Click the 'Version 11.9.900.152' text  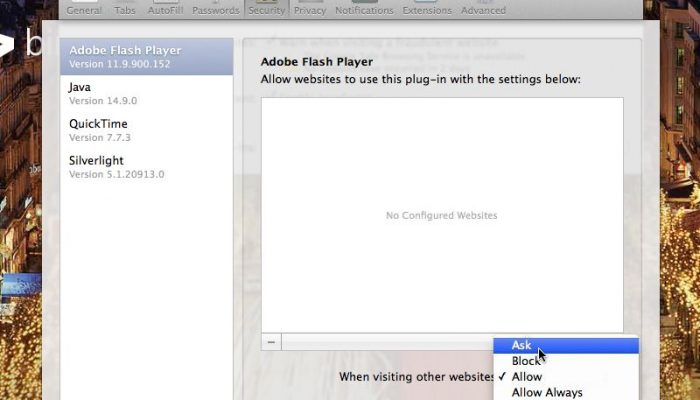[x=120, y=64]
